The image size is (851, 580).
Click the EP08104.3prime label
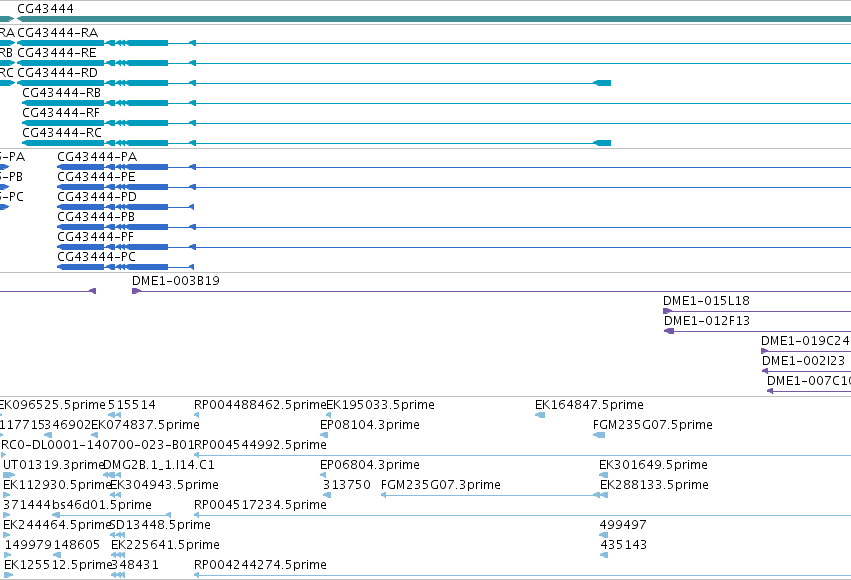[x=370, y=425]
